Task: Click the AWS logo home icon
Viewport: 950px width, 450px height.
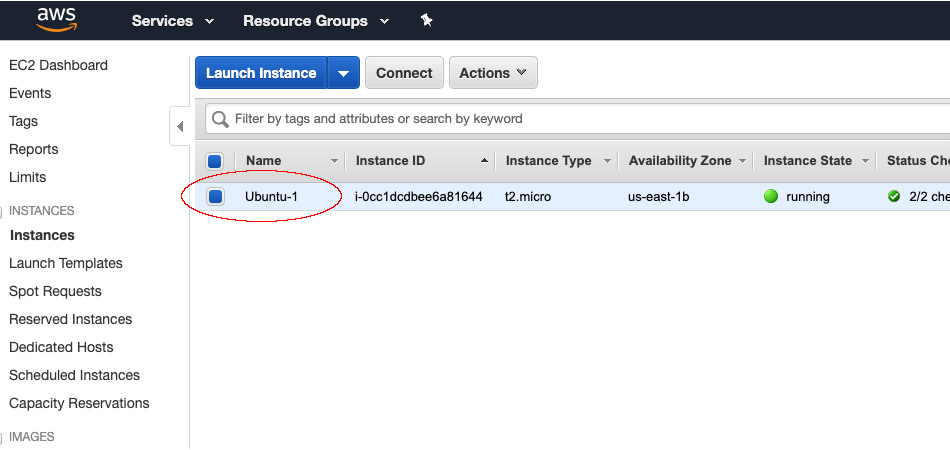Action: (56, 20)
